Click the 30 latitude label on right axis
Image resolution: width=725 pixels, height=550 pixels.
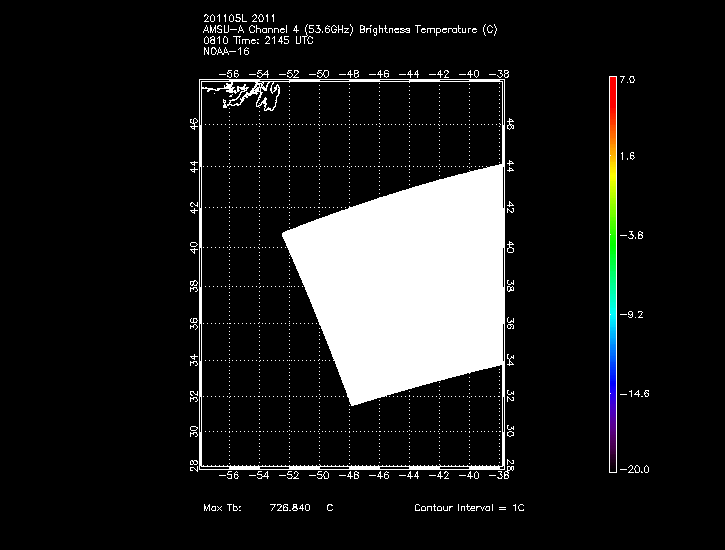pos(510,430)
